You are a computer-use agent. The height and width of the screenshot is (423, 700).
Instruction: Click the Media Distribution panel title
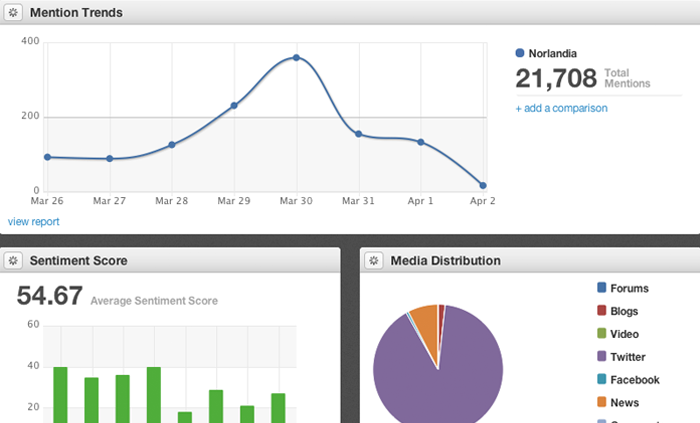446,261
